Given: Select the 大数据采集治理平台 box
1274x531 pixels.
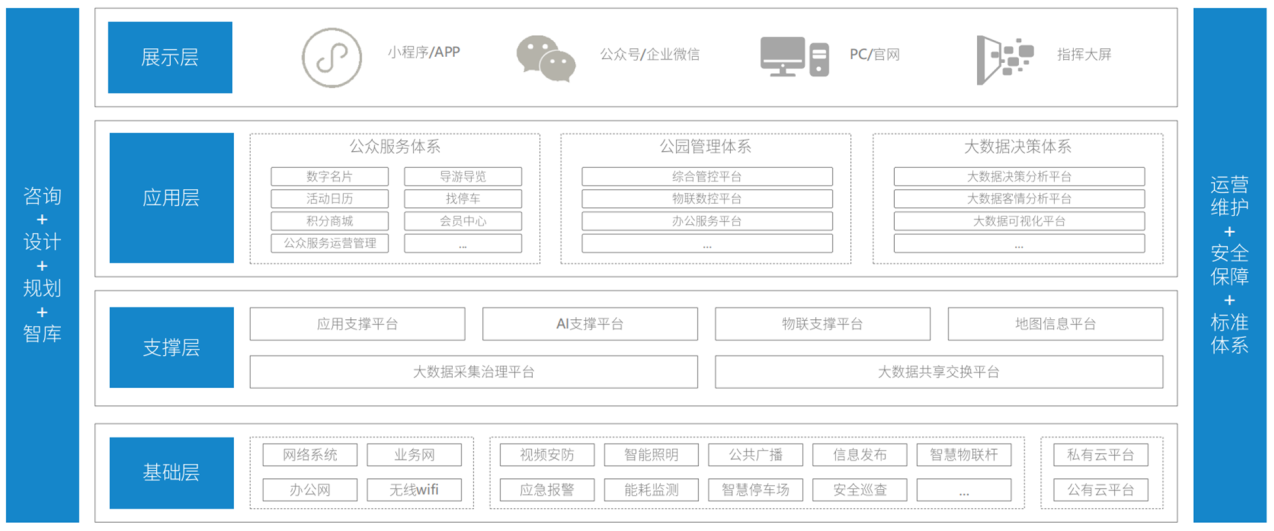Looking at the screenshot, I should 473,372.
